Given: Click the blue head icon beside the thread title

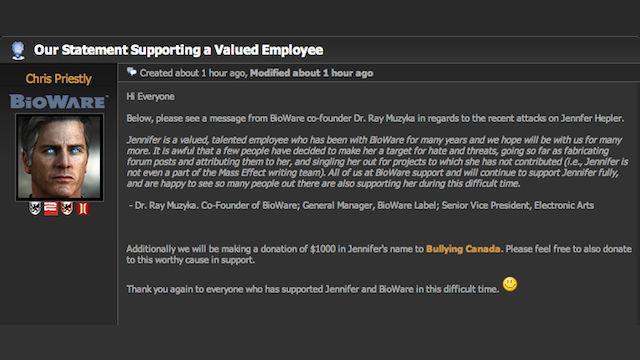Looking at the screenshot, I should (18, 50).
